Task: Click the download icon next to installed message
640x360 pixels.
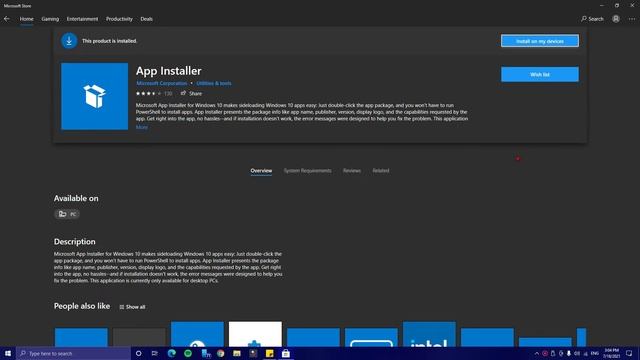Action: coord(69,41)
